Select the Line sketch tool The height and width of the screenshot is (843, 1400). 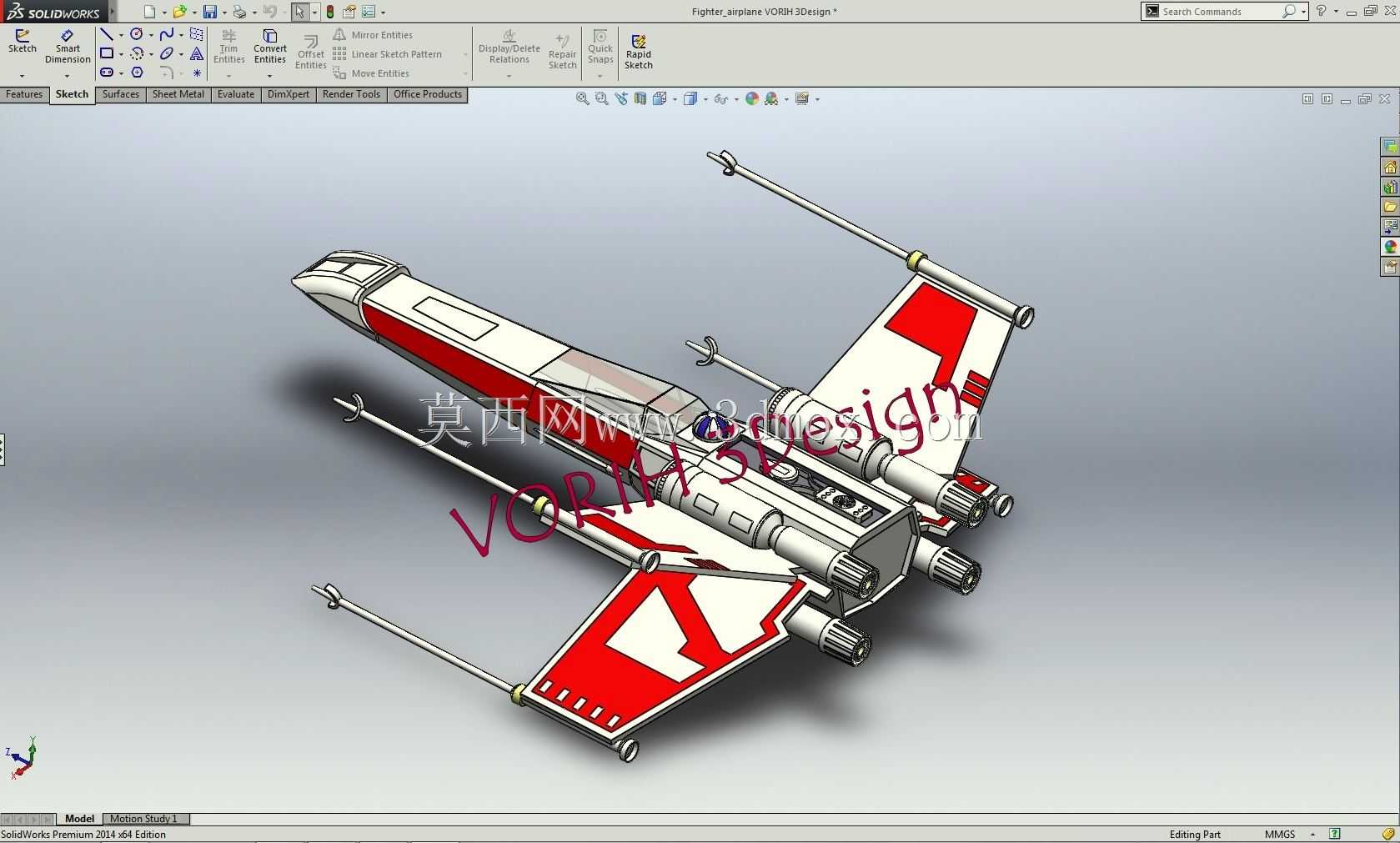[107, 34]
